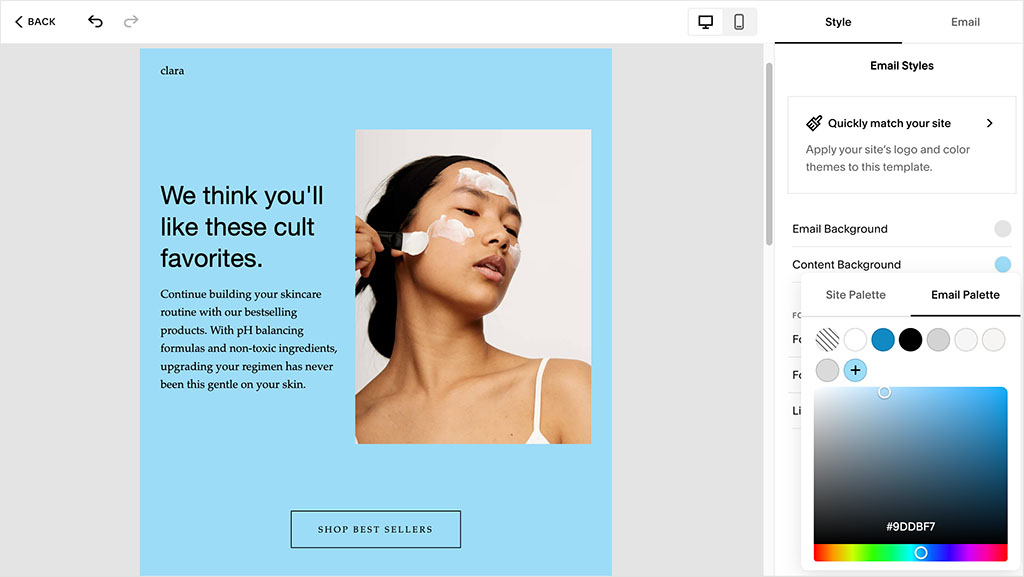This screenshot has width=1024, height=577.
Task: Select the woman skincare photo
Action: [x=473, y=287]
